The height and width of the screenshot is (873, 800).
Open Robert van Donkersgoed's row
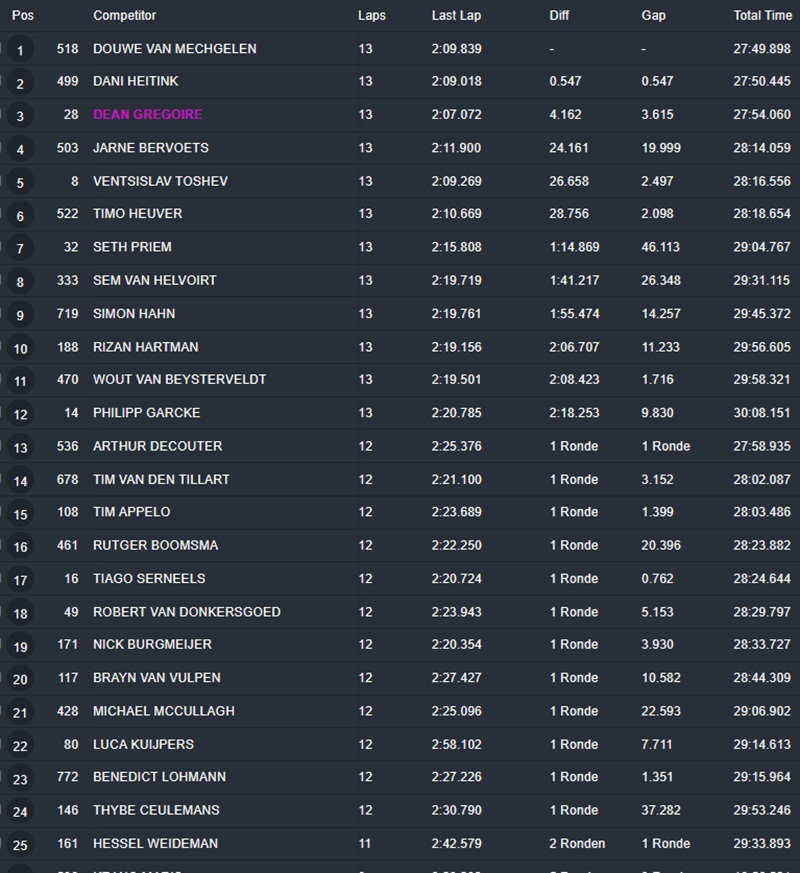(x=186, y=612)
